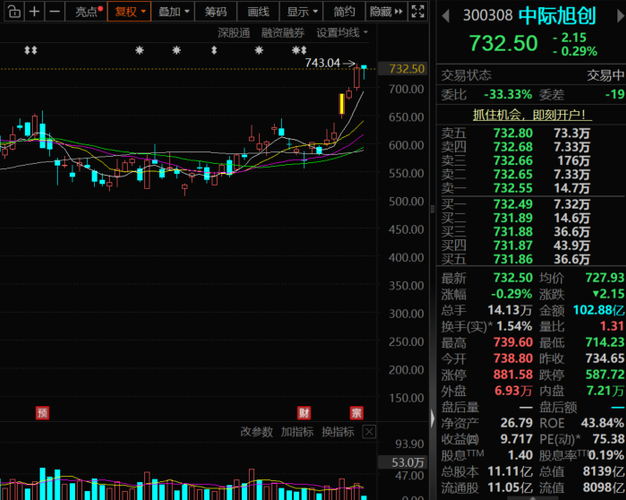Zoom in the chart with the plus button
Viewport: 626px width, 500px height.
pos(34,12)
